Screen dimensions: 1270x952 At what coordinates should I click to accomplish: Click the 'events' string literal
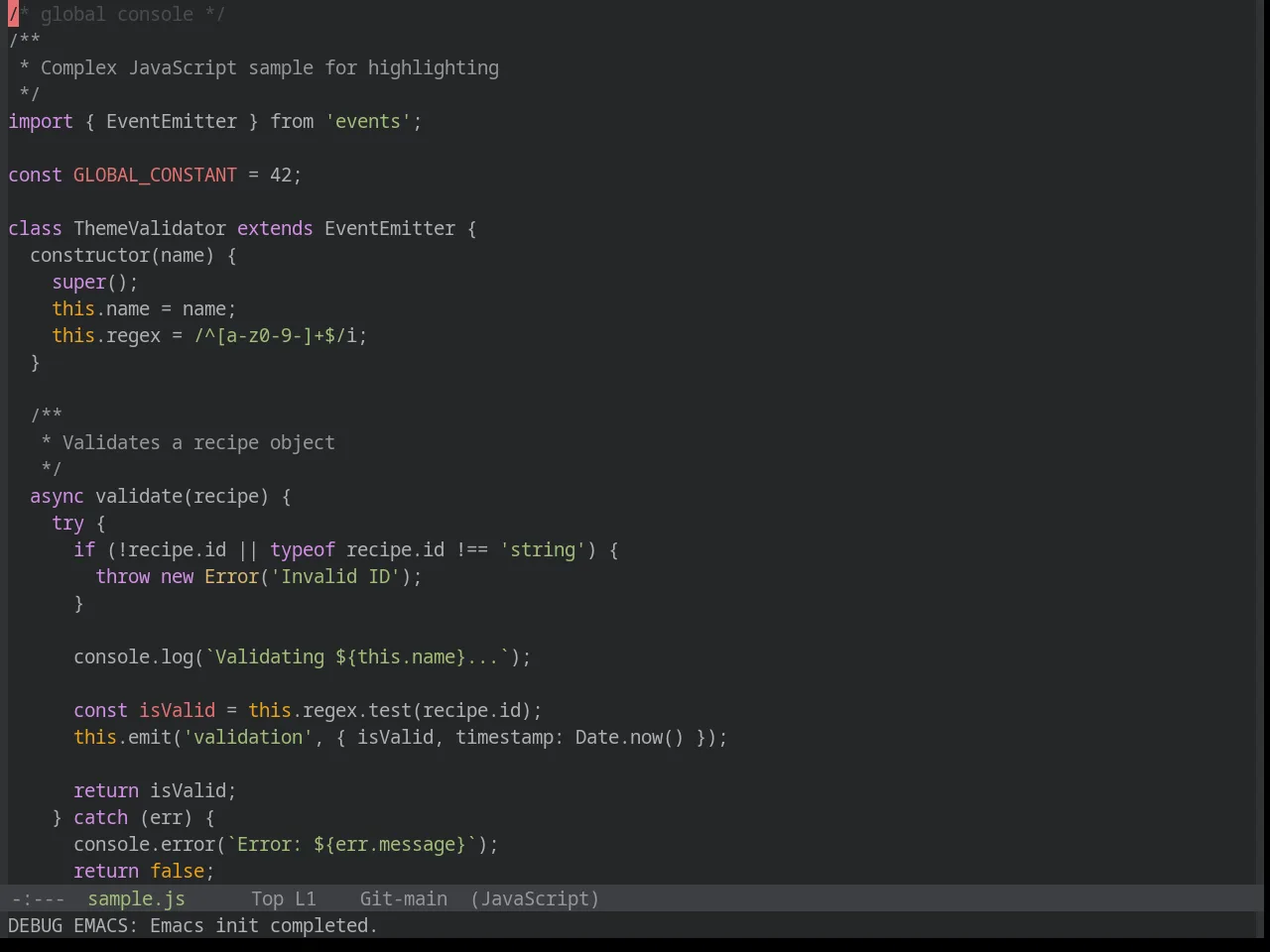[x=368, y=121]
